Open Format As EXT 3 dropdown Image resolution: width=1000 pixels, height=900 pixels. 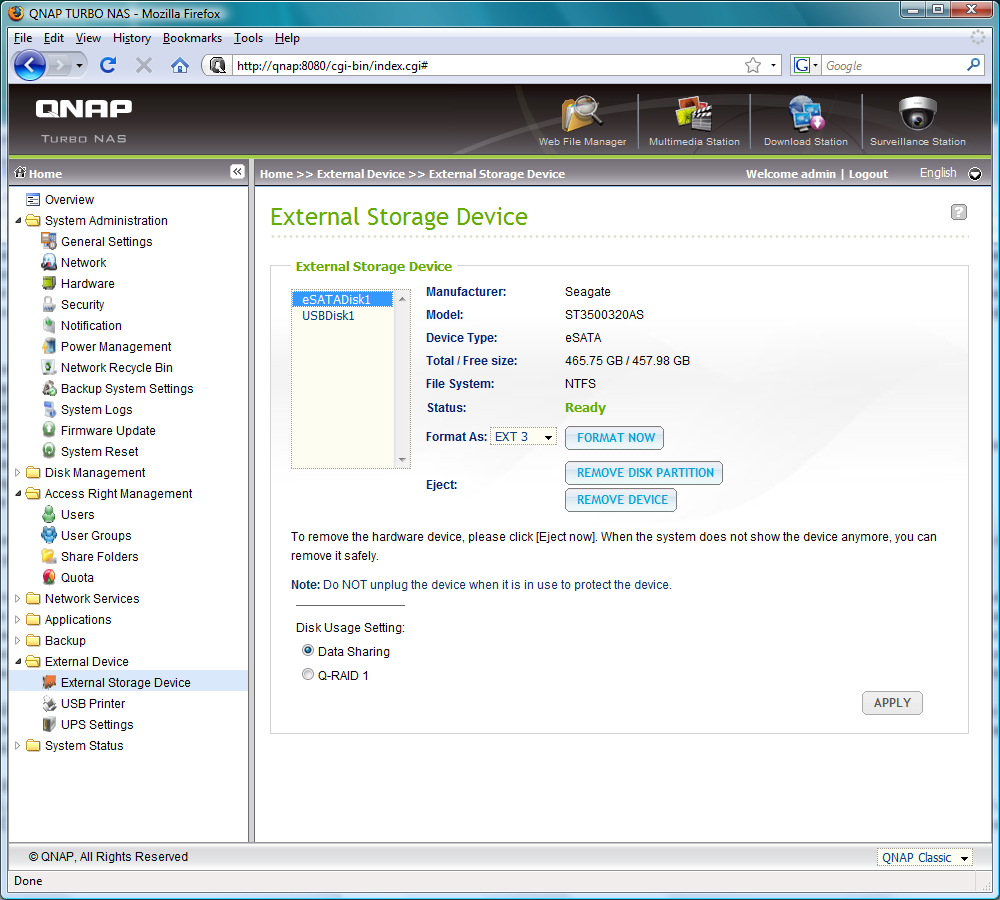pyautogui.click(x=523, y=437)
